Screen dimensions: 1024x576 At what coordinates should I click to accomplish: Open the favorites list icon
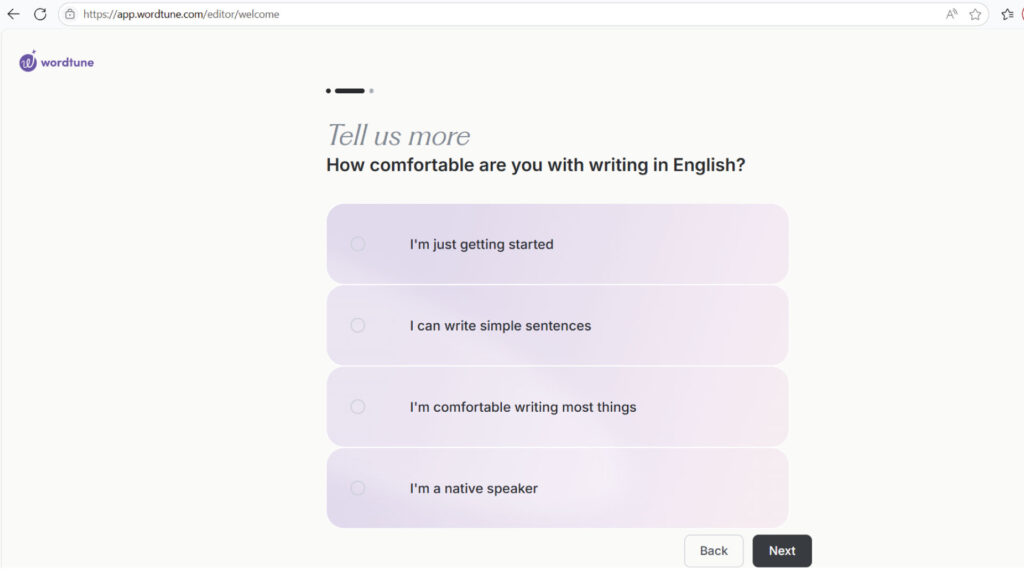tap(1007, 14)
